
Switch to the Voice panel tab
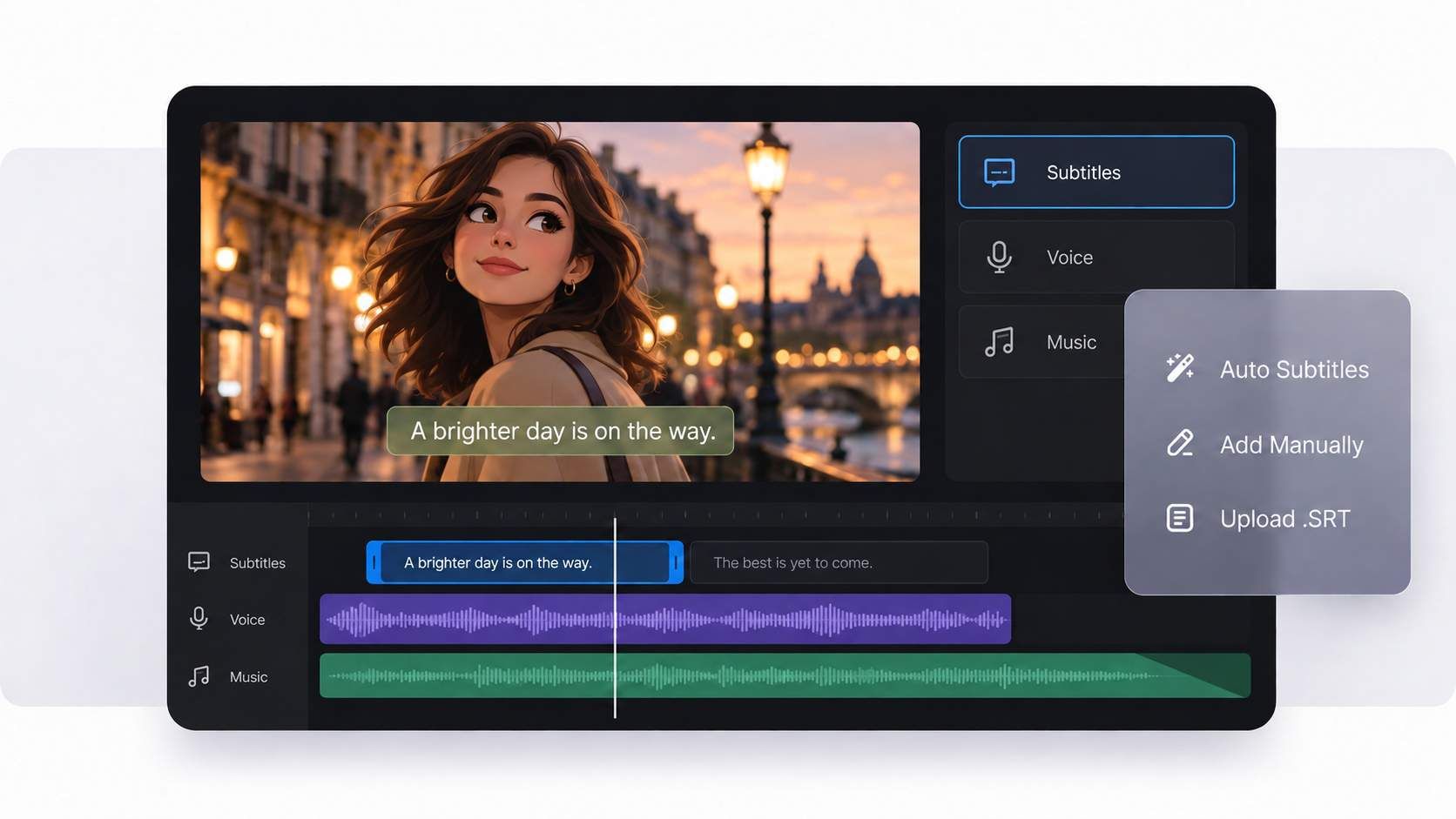[1096, 257]
